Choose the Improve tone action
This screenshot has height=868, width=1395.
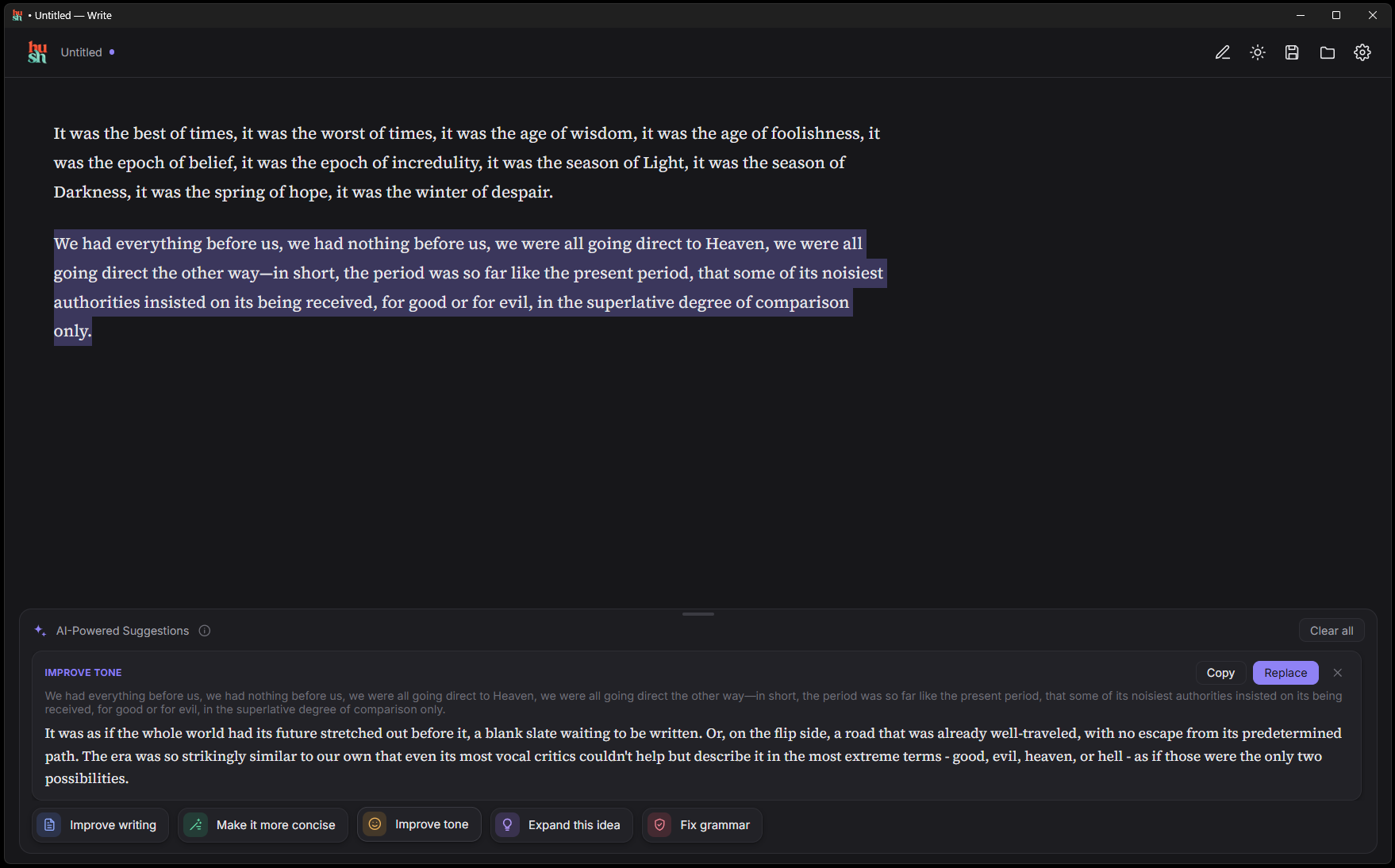pos(419,824)
